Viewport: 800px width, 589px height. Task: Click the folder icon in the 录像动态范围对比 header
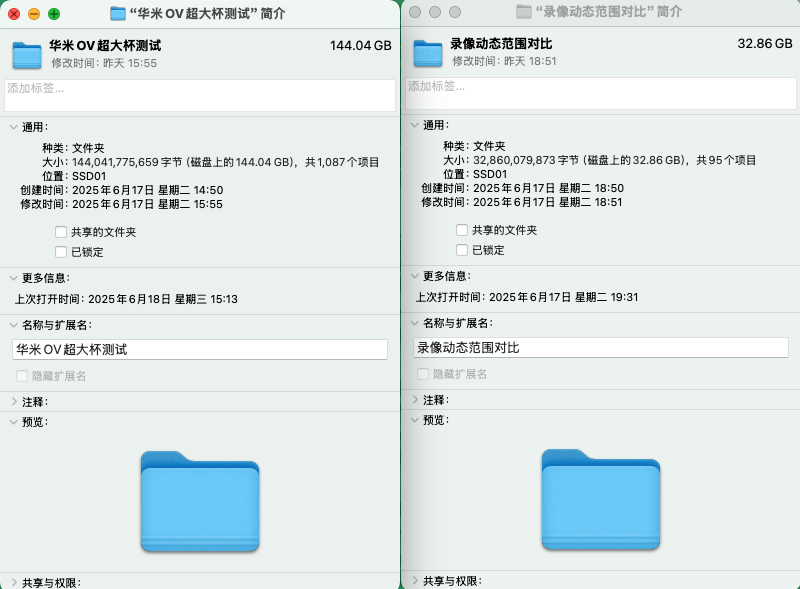[428, 53]
